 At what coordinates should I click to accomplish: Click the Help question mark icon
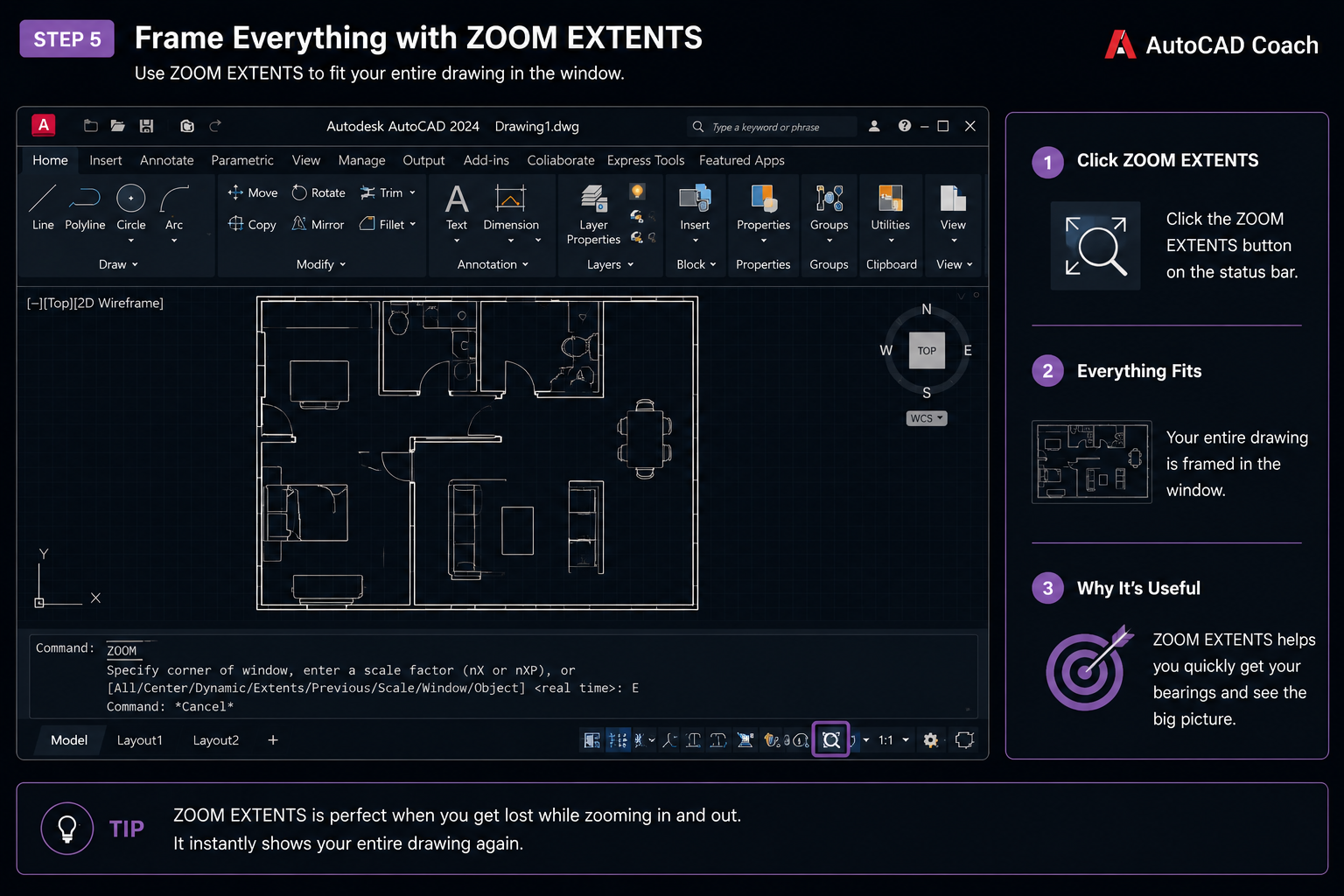tap(905, 126)
